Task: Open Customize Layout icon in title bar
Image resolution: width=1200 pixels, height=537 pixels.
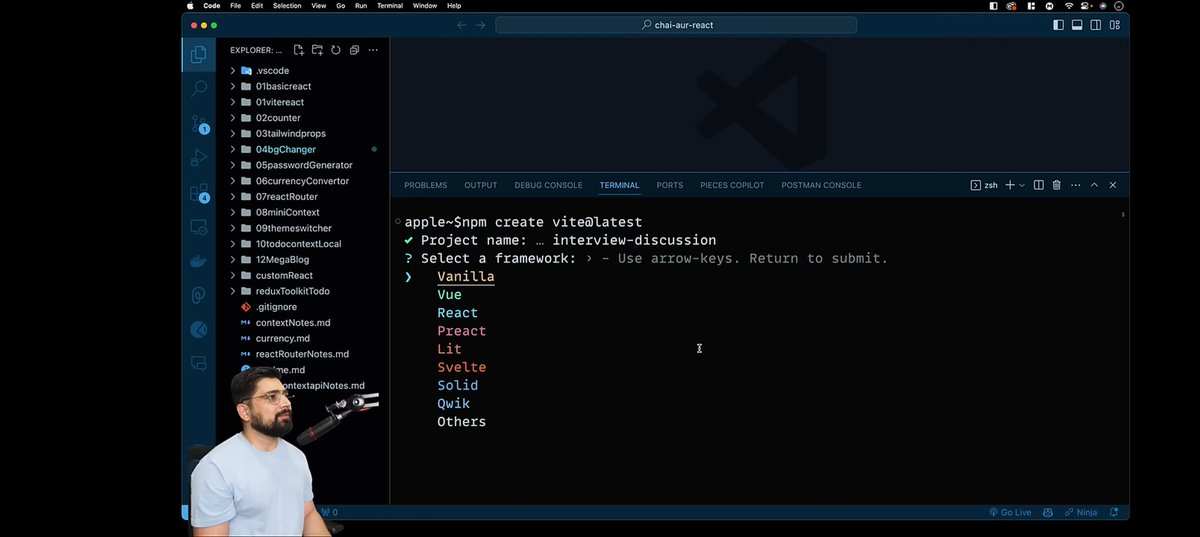Action: click(1114, 25)
